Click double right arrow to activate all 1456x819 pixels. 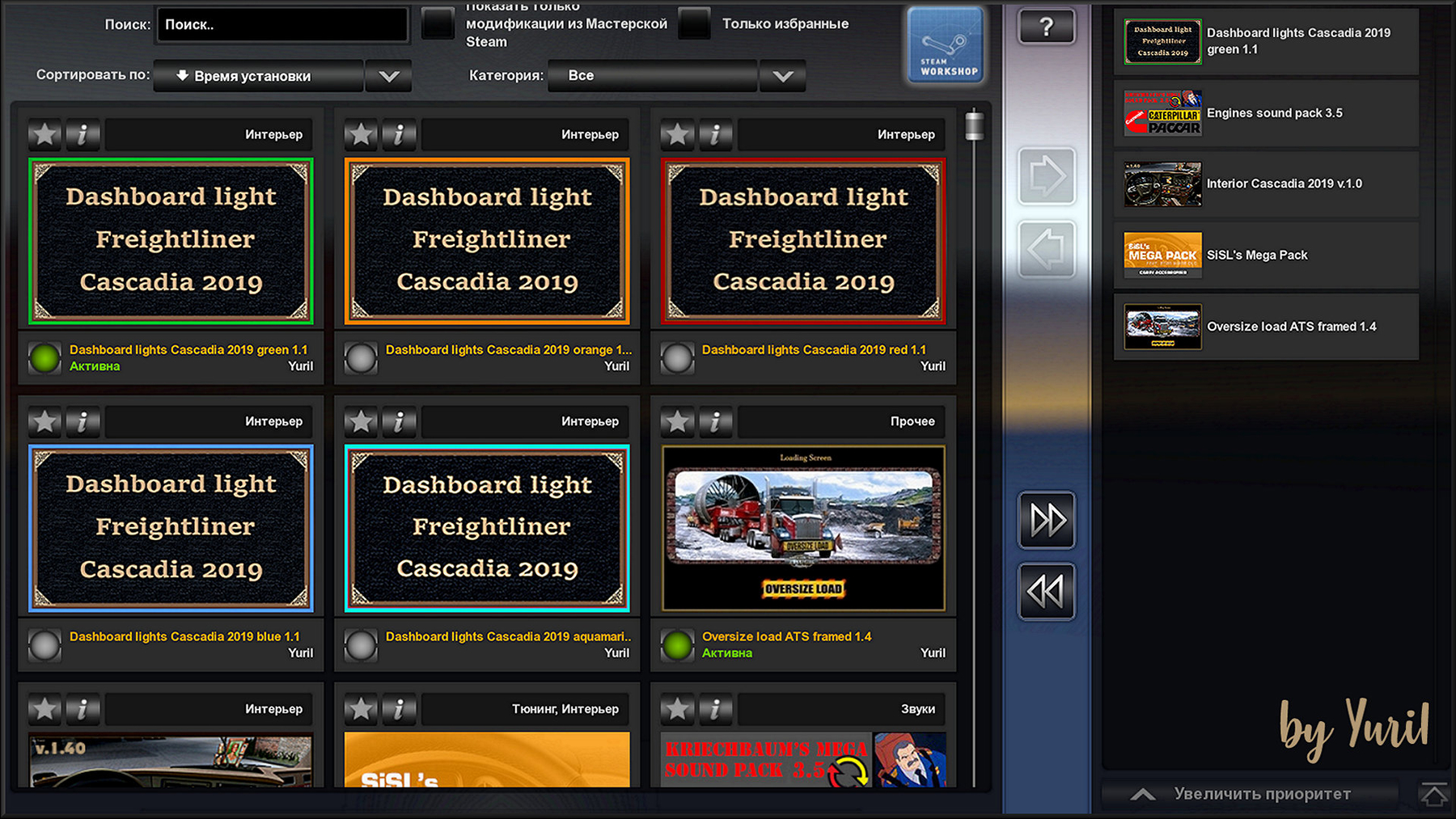[1047, 520]
